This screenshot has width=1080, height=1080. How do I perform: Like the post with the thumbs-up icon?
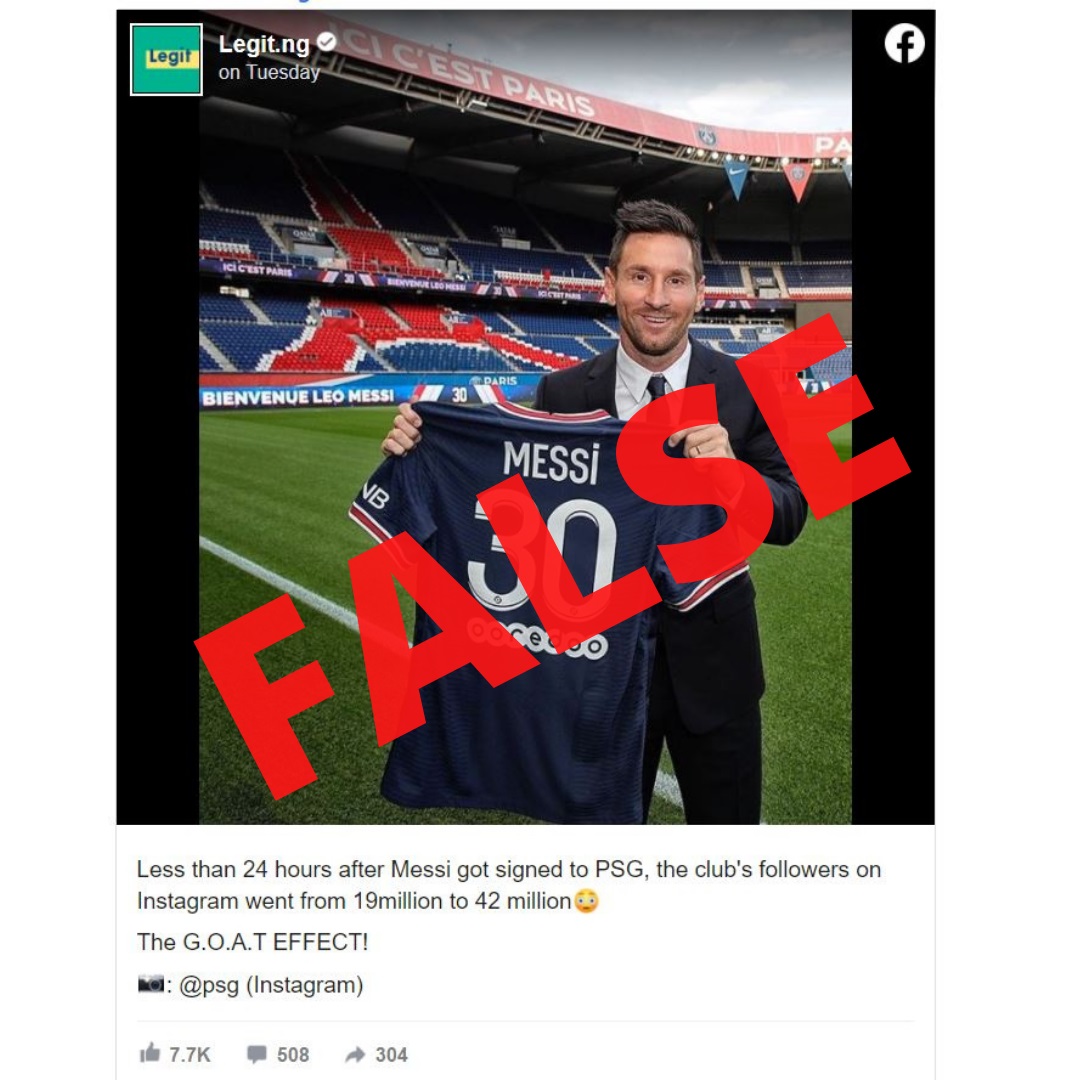(x=149, y=1052)
